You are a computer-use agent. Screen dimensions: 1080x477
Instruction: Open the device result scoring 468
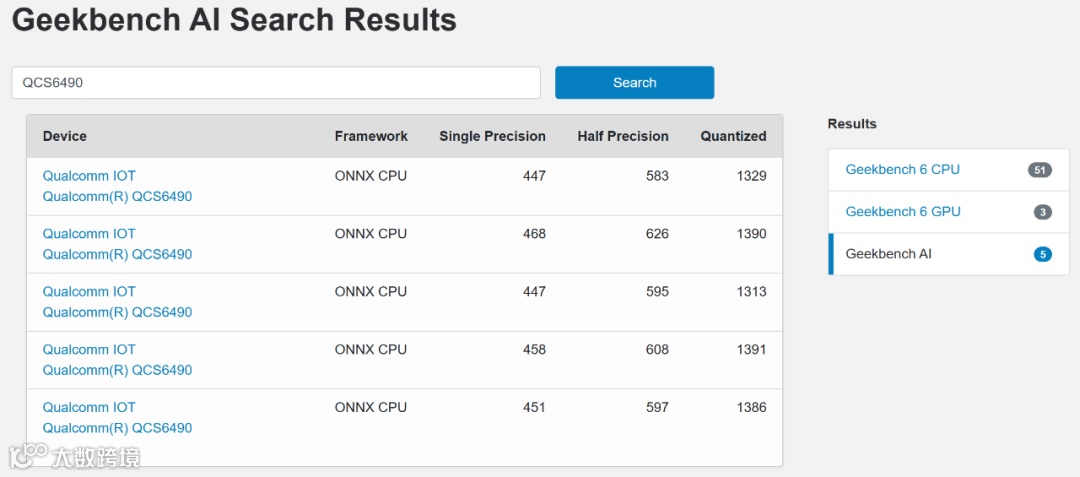[x=89, y=234]
